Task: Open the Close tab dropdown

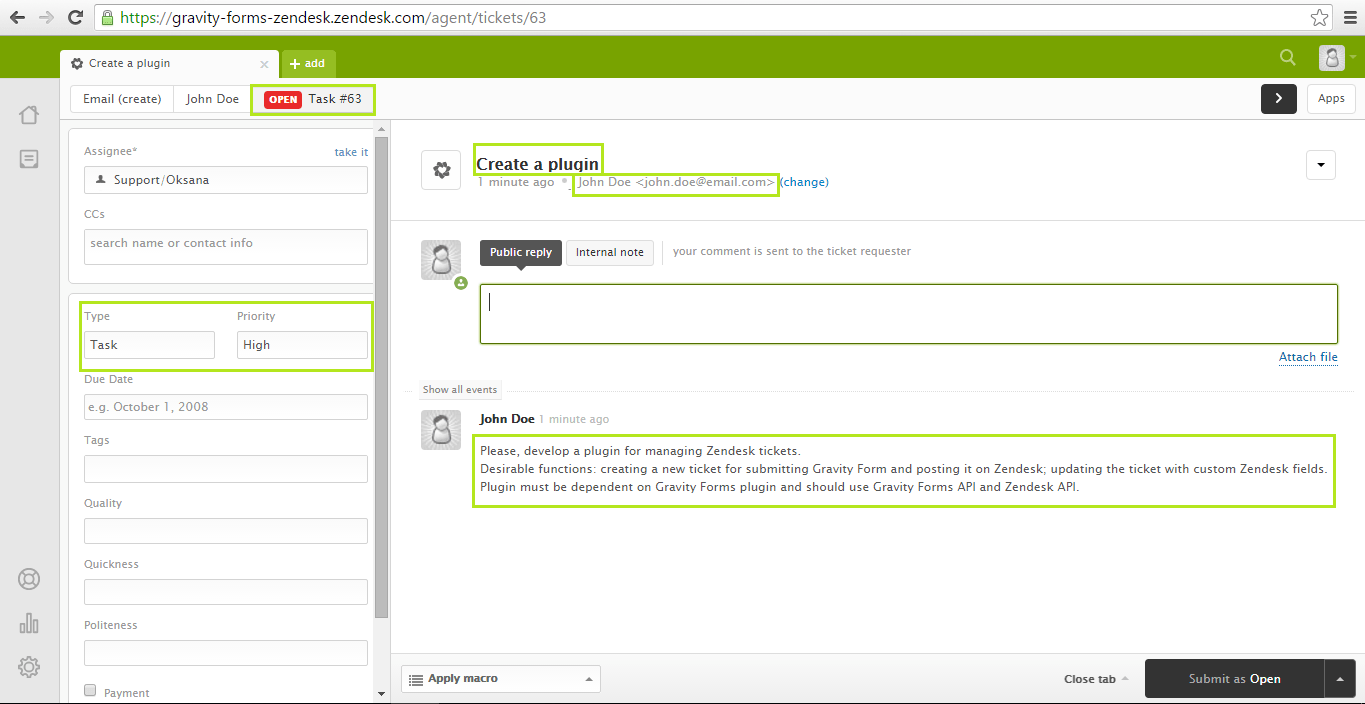Action: click(1095, 678)
